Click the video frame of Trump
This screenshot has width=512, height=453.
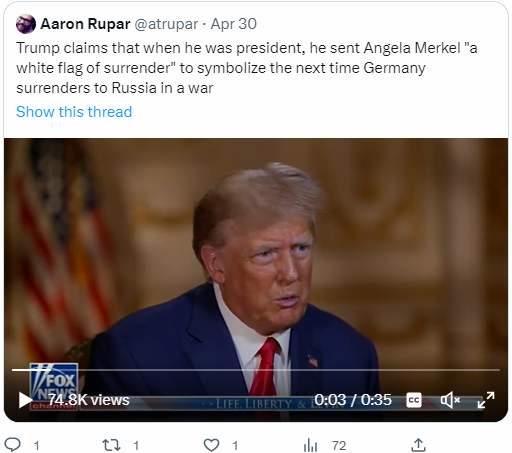256,253
